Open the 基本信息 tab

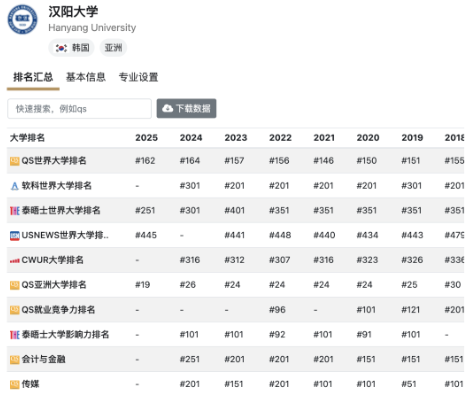click(86, 77)
